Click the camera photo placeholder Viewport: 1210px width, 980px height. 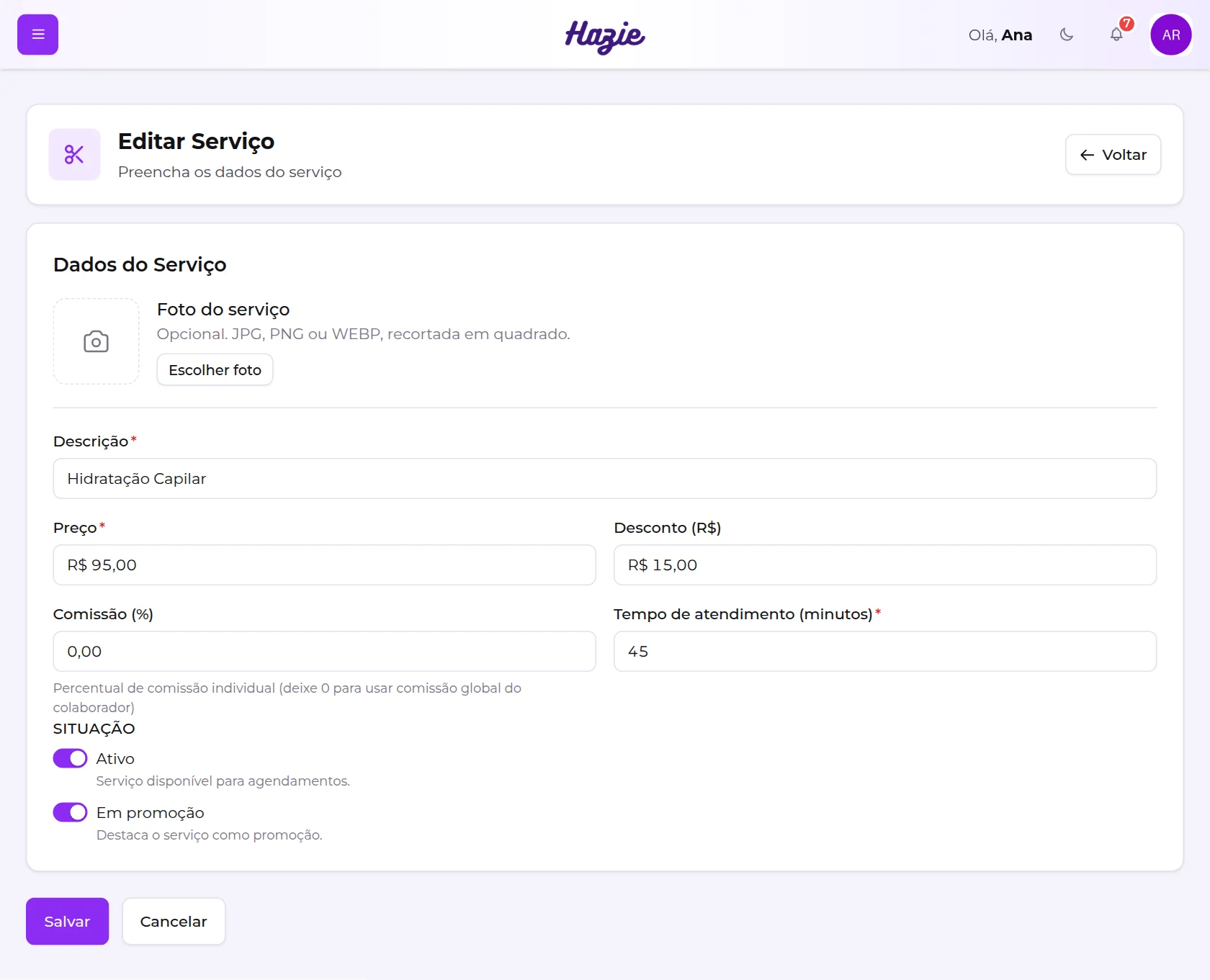(x=96, y=341)
